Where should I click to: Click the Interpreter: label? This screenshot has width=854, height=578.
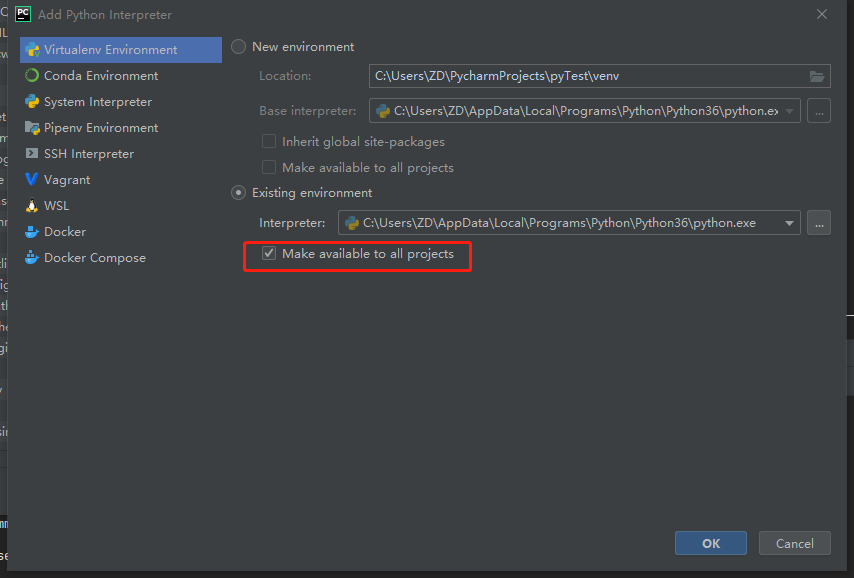point(292,223)
